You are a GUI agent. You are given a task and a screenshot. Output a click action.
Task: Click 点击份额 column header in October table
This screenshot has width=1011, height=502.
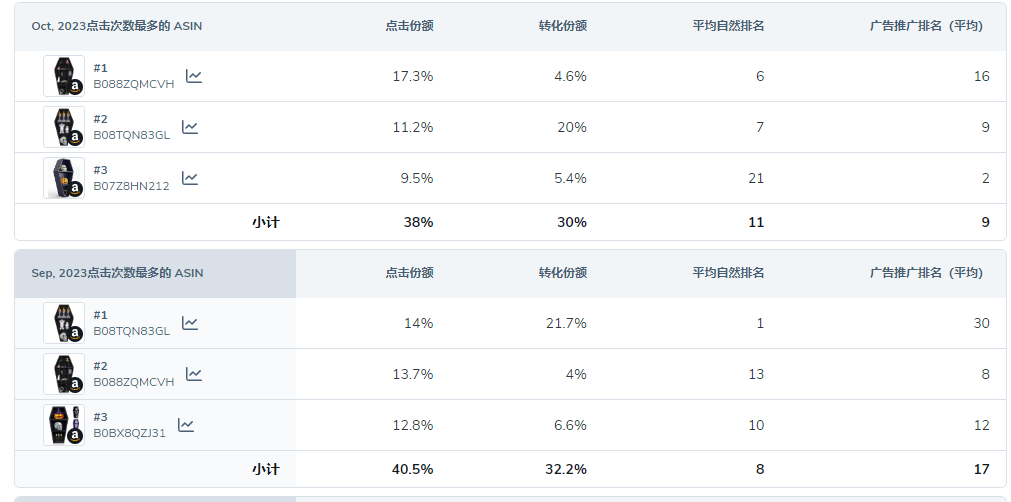(409, 26)
